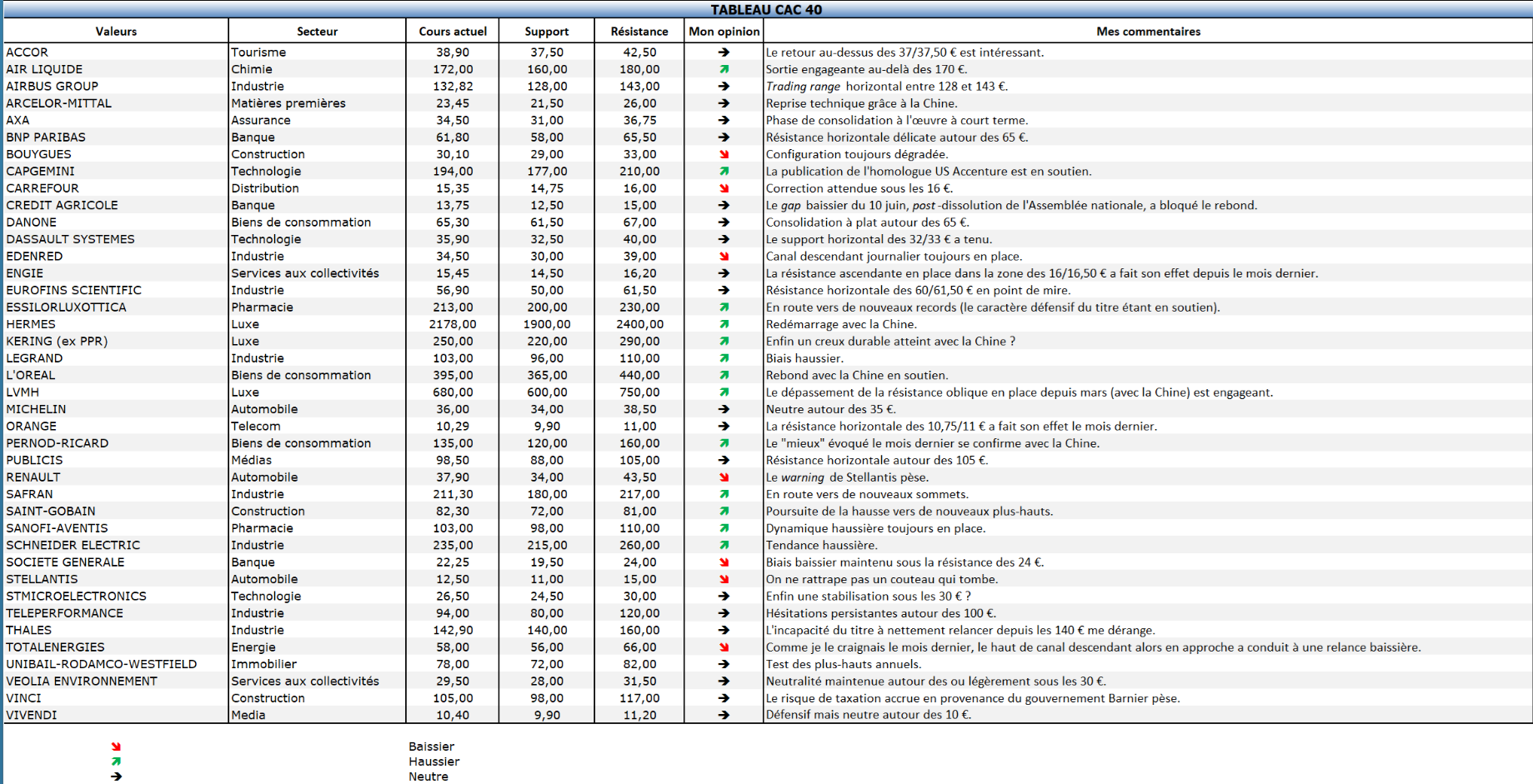
Task: Click the green arrow in CAPGEMINI row
Action: pos(724,171)
